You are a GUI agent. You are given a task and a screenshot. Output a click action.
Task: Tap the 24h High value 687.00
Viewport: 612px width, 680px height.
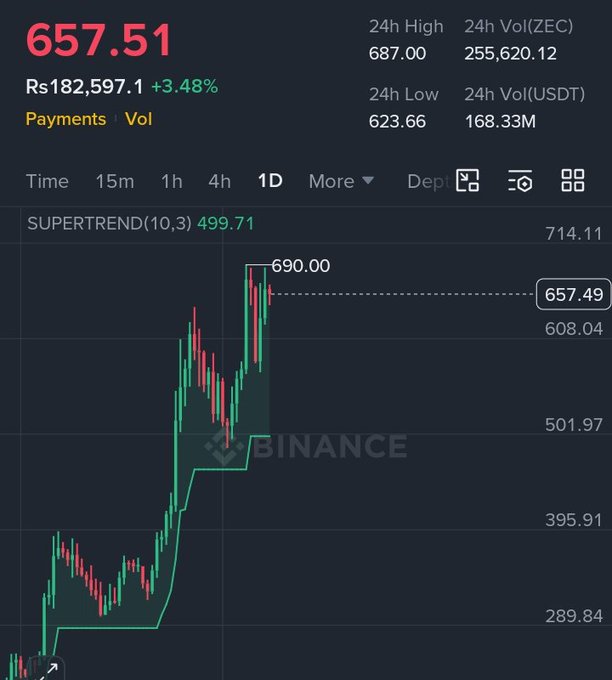coord(397,54)
